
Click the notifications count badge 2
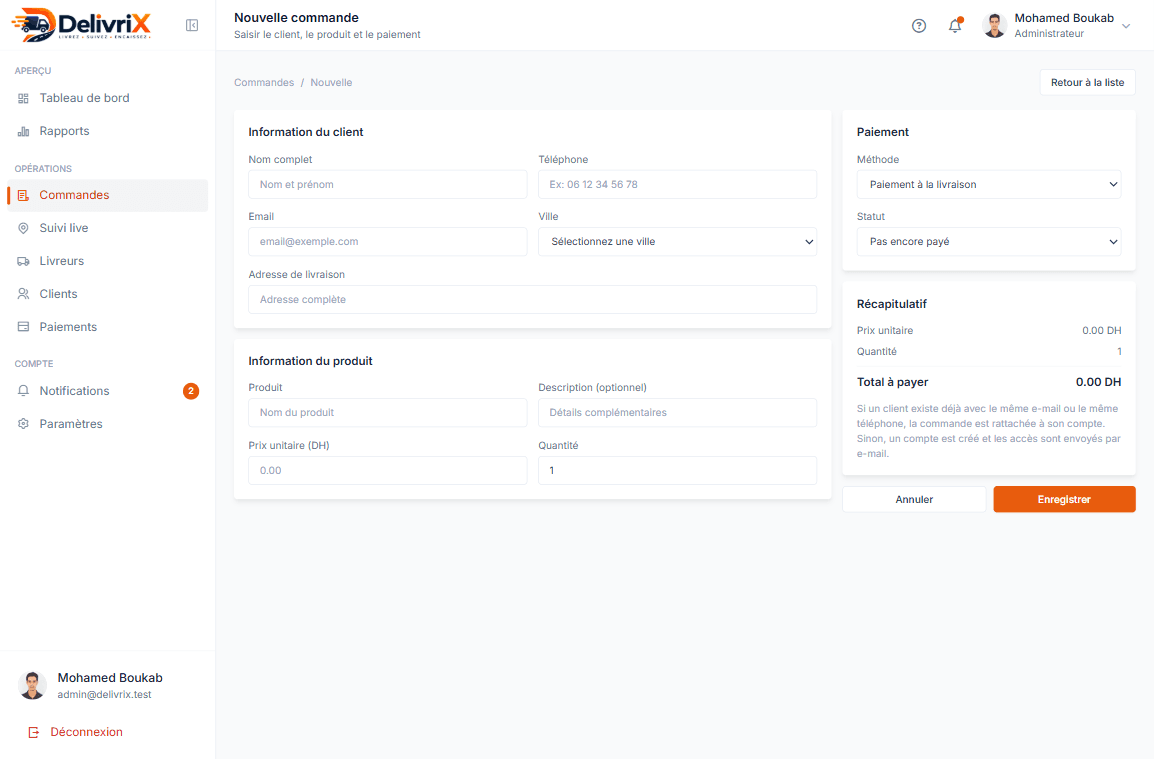[191, 391]
